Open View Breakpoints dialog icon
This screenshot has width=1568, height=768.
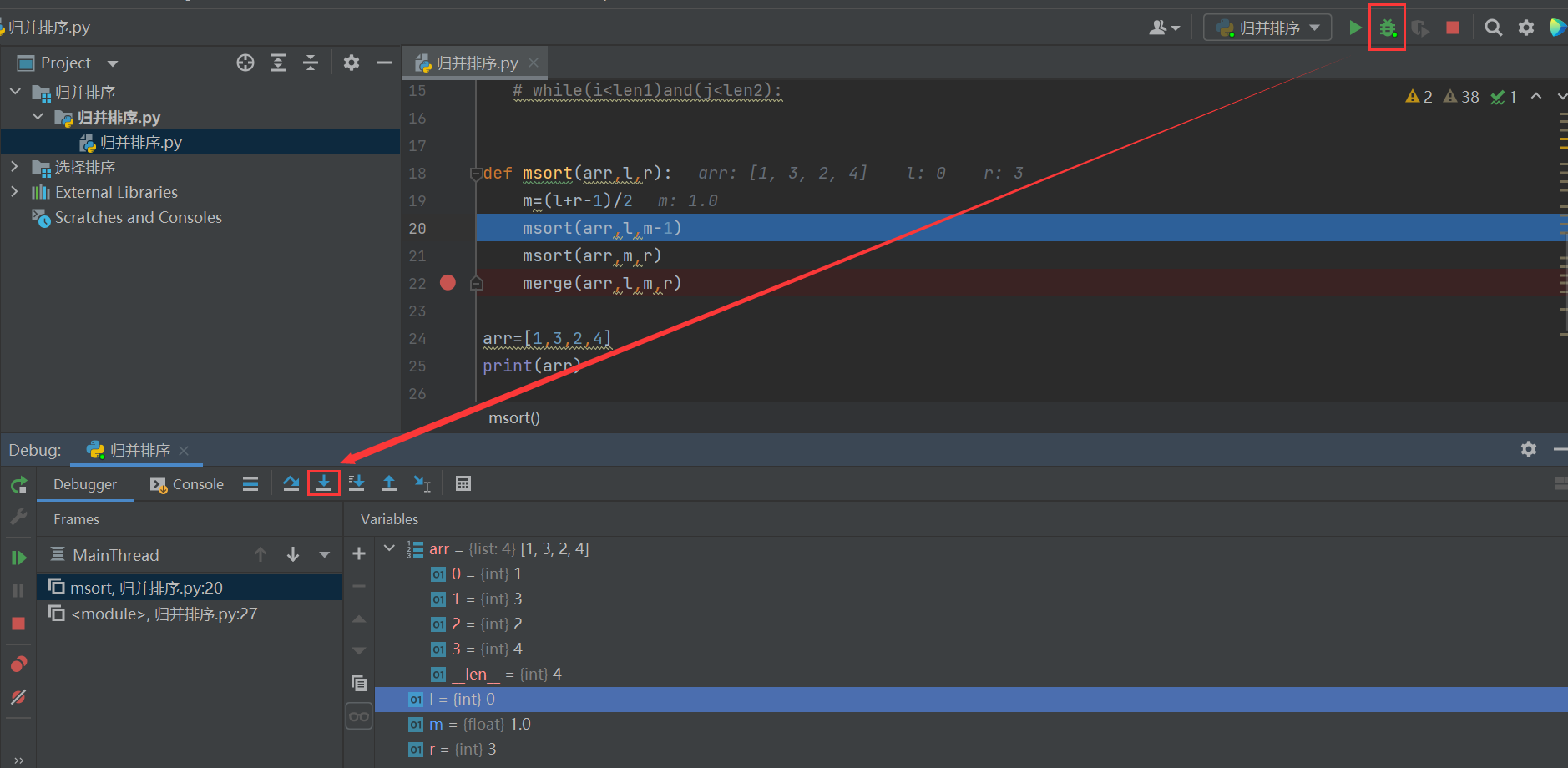18,664
